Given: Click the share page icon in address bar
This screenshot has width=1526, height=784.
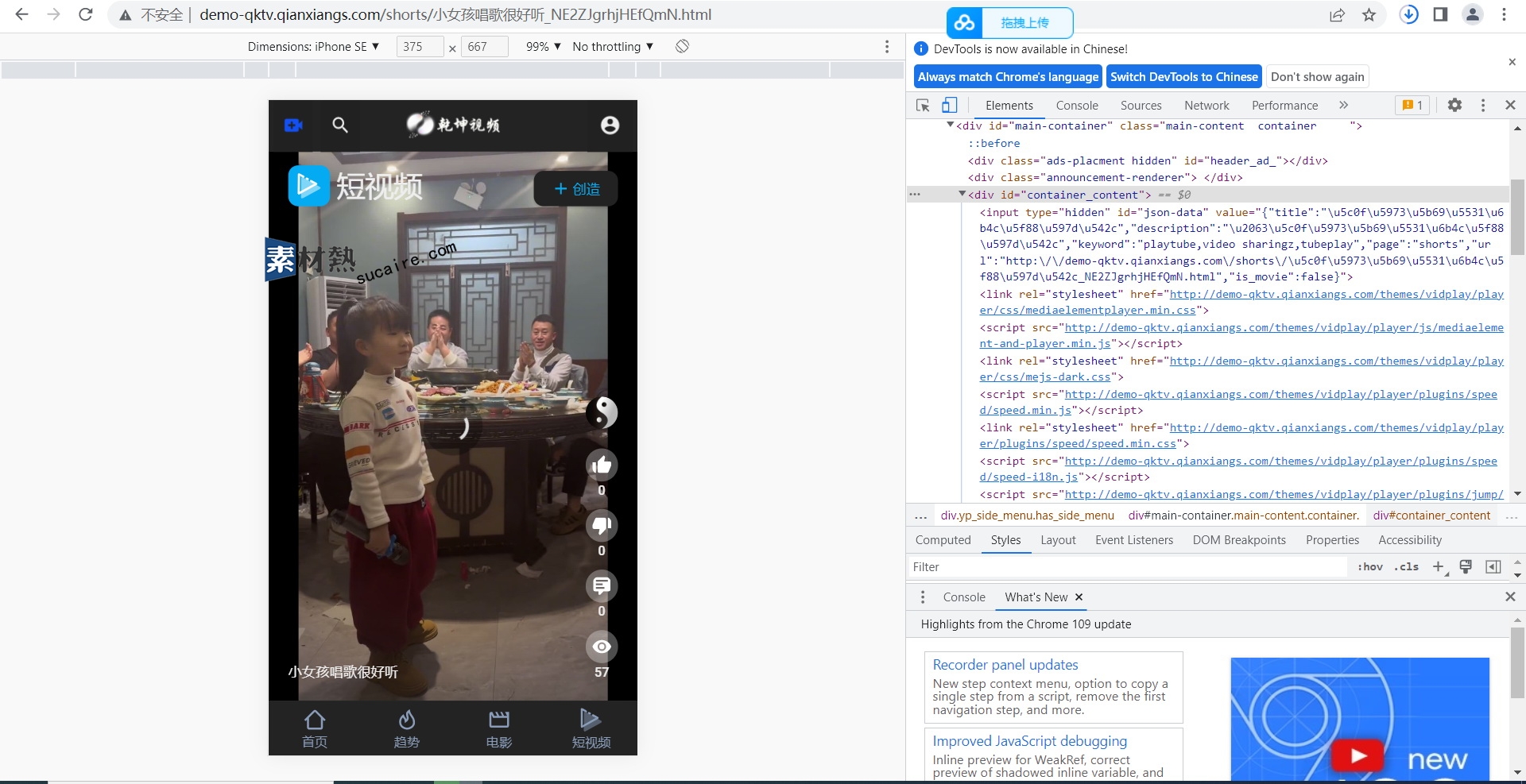Looking at the screenshot, I should [1338, 14].
